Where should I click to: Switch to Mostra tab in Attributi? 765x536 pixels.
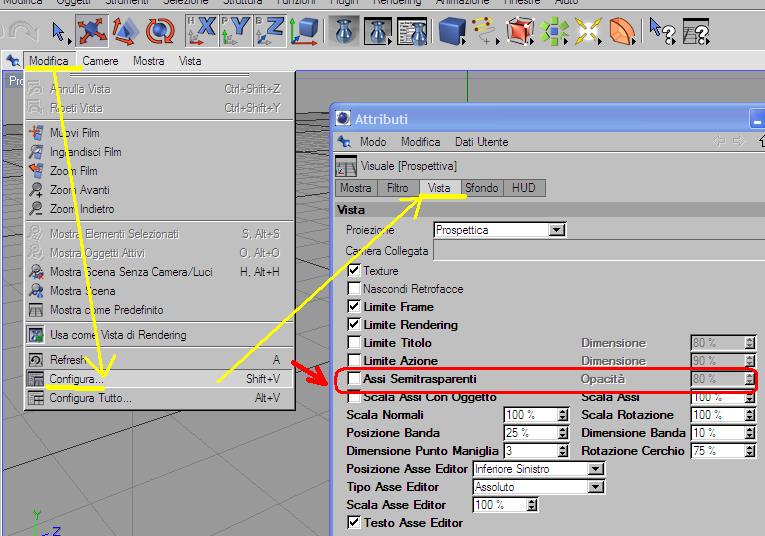pos(356,188)
